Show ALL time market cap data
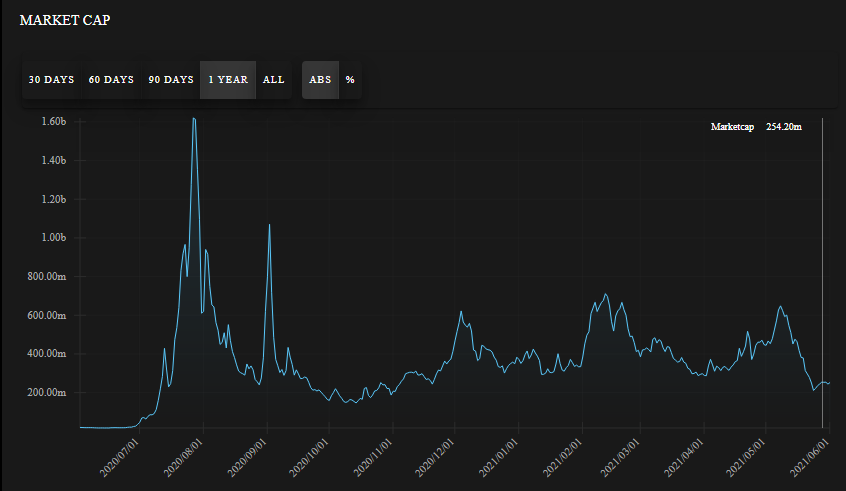 274,80
